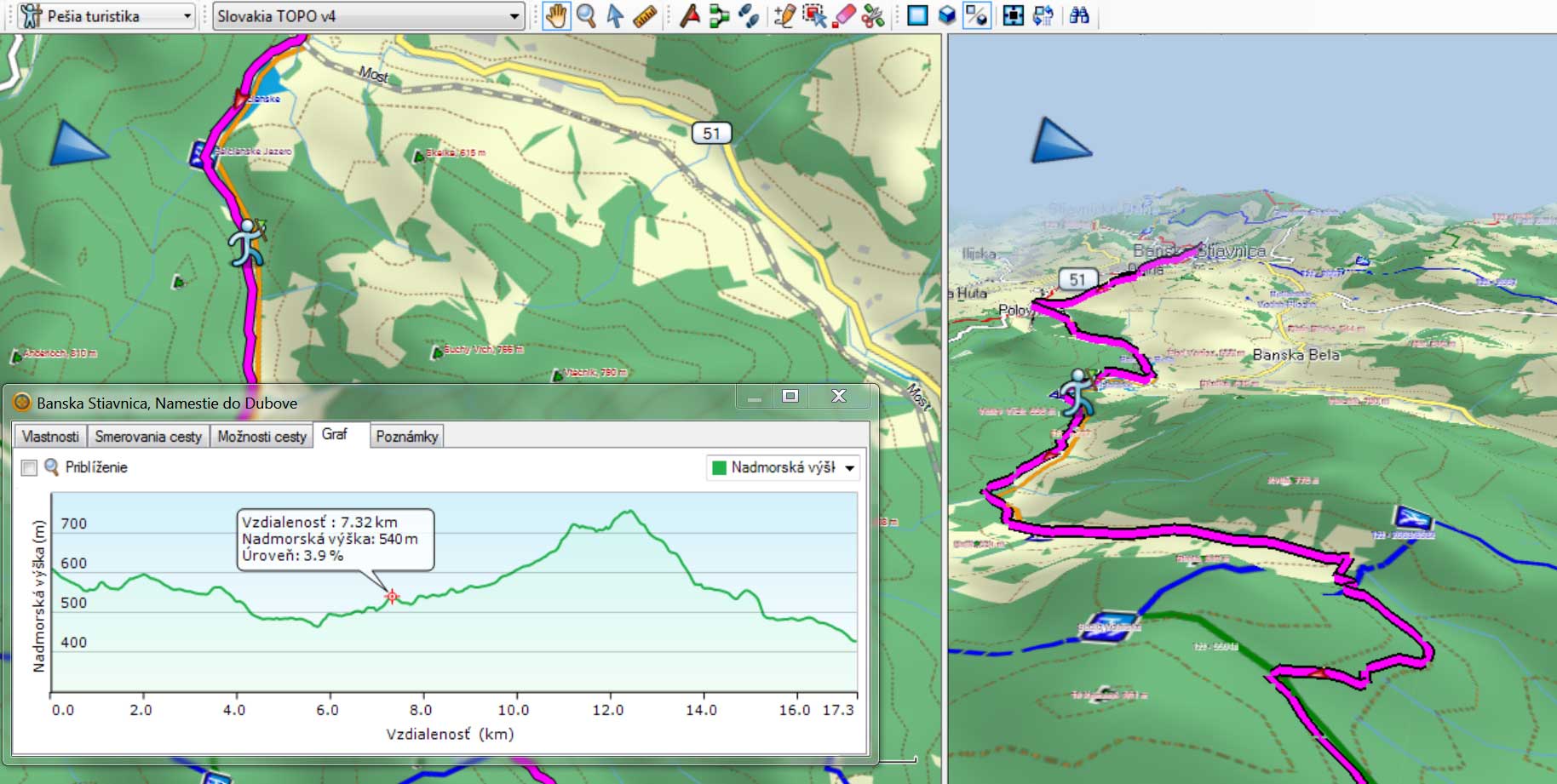
Task: Toggle 2D map view mode
Action: [917, 16]
